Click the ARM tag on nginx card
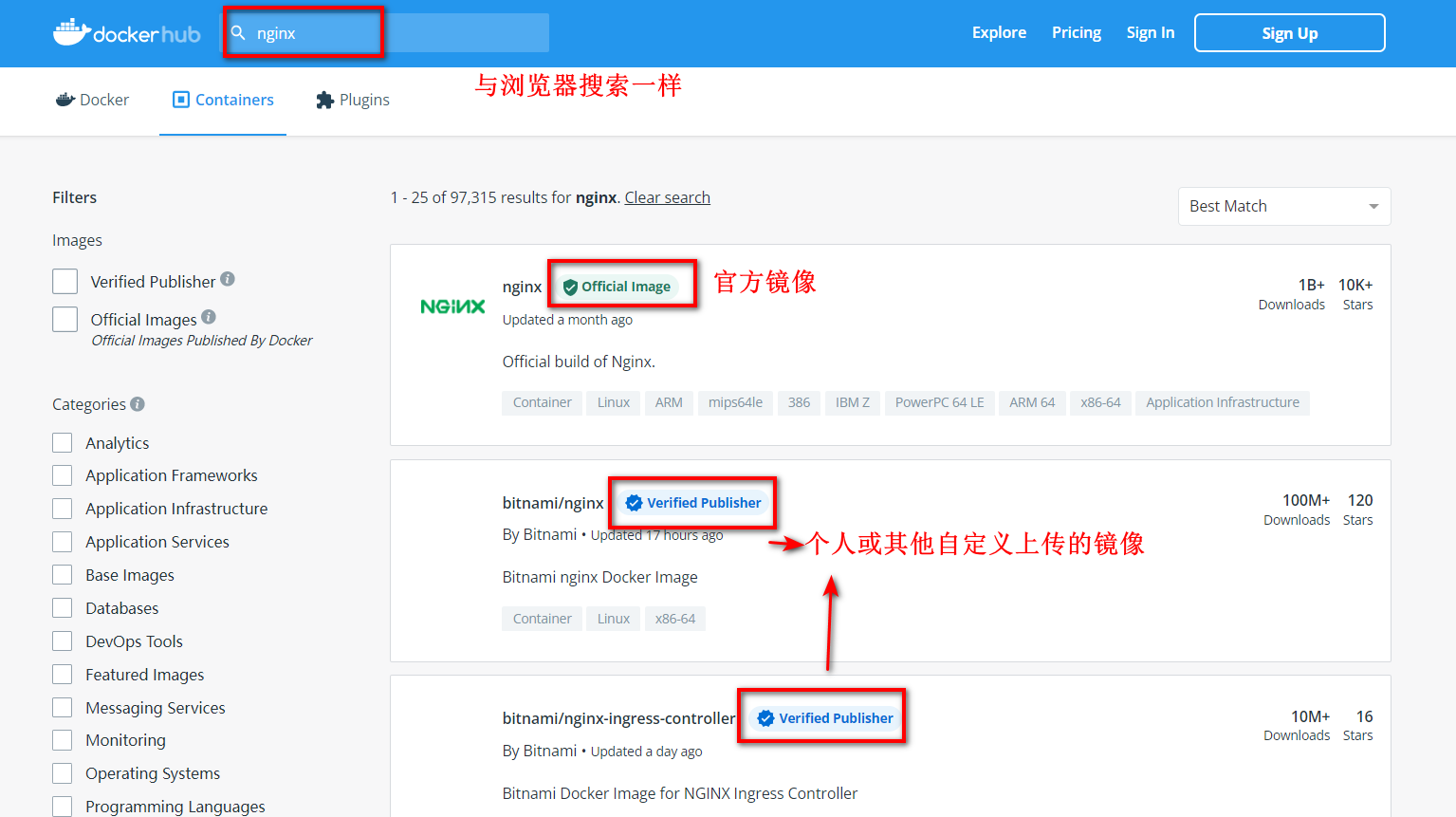The width and height of the screenshot is (1456, 817). pos(669,402)
